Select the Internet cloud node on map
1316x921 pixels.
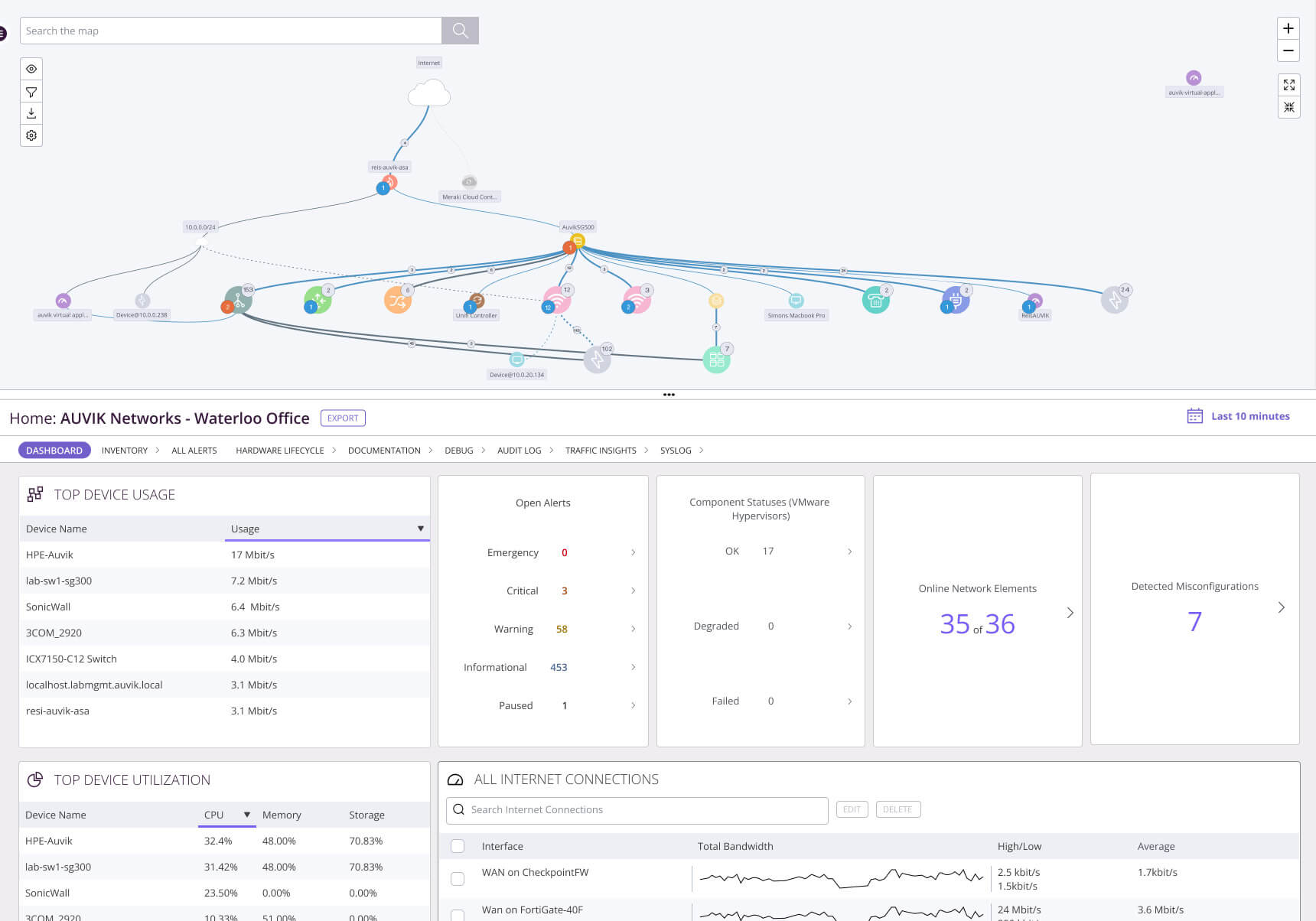(429, 93)
